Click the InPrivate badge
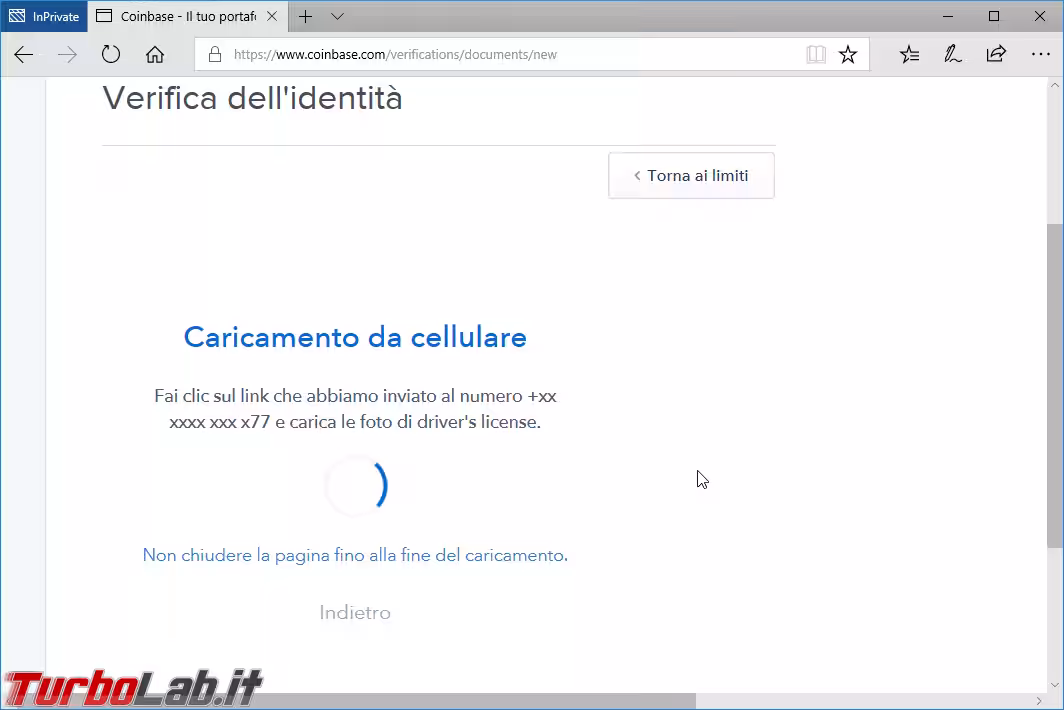Screen dimensions: 1064x710 [44, 16]
